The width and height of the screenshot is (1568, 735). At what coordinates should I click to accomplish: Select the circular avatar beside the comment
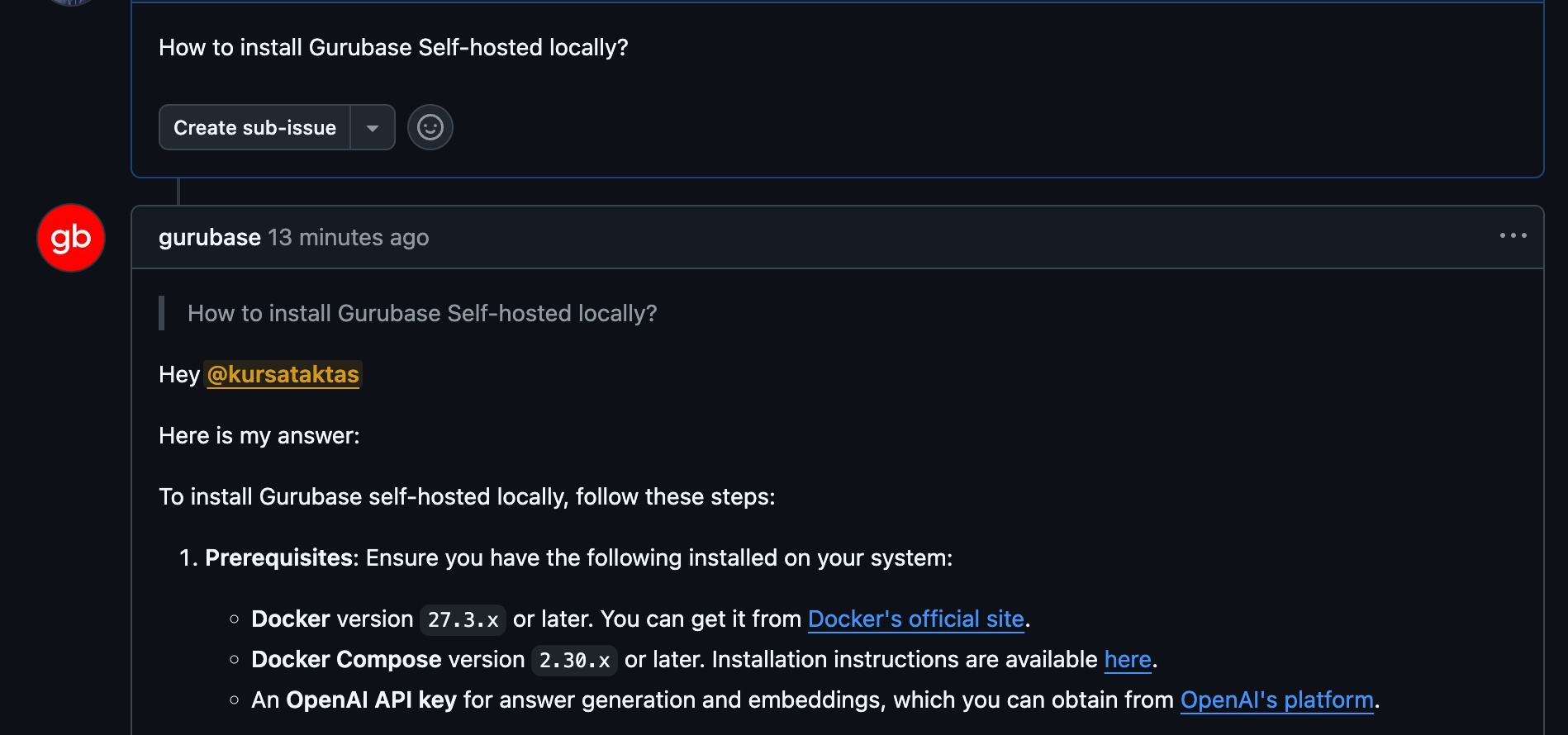point(70,238)
